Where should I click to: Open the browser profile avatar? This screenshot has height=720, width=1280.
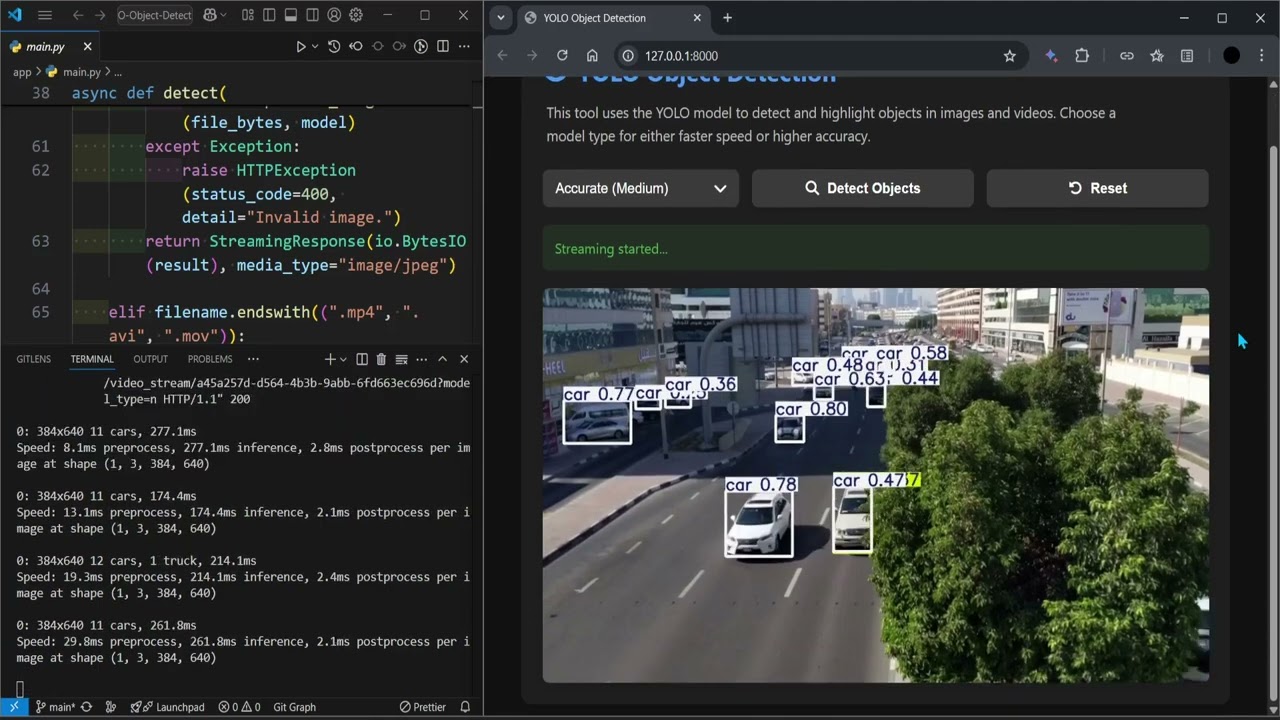(x=1232, y=56)
